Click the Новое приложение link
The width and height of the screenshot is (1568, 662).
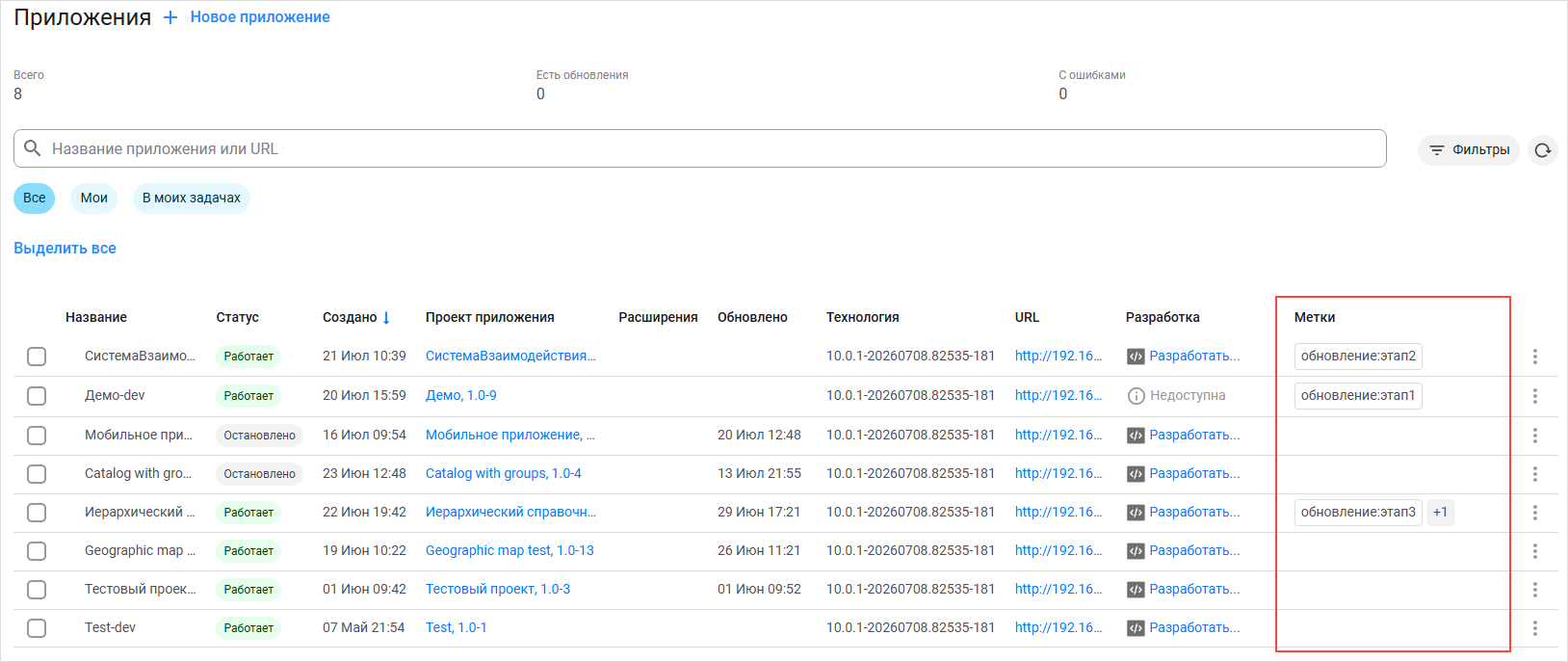pyautogui.click(x=260, y=17)
